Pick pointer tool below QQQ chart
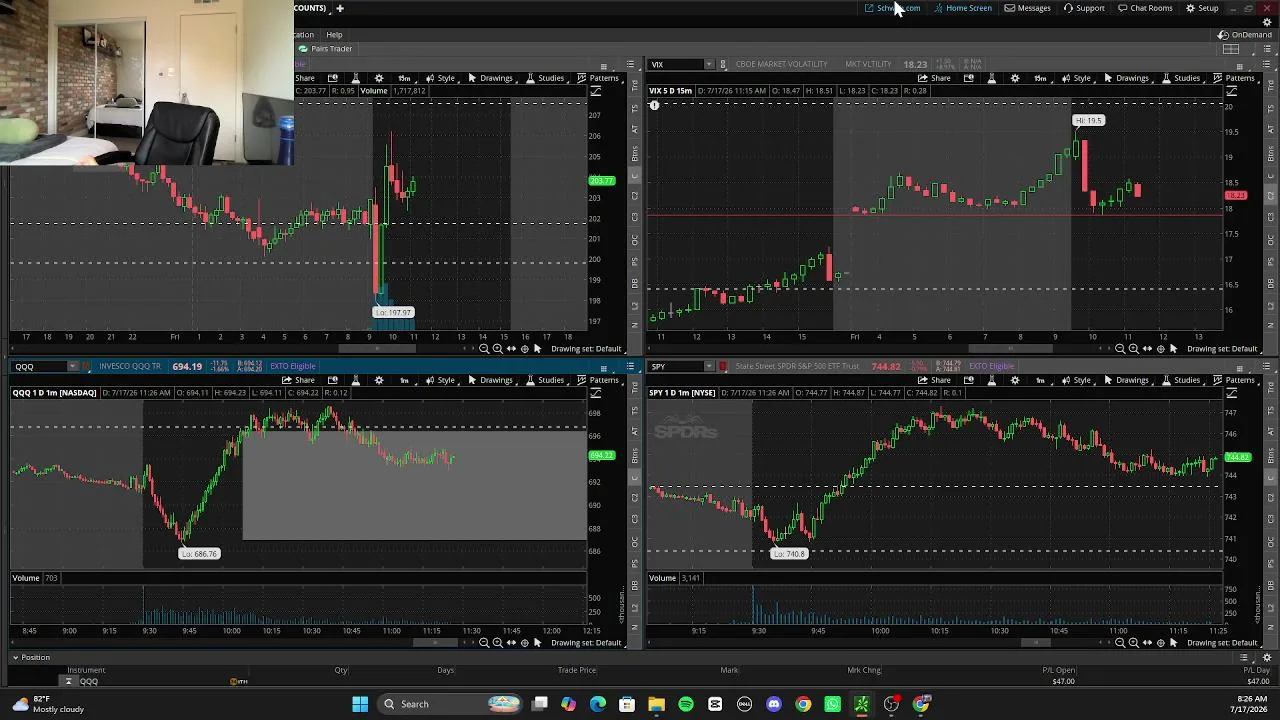 (537, 643)
